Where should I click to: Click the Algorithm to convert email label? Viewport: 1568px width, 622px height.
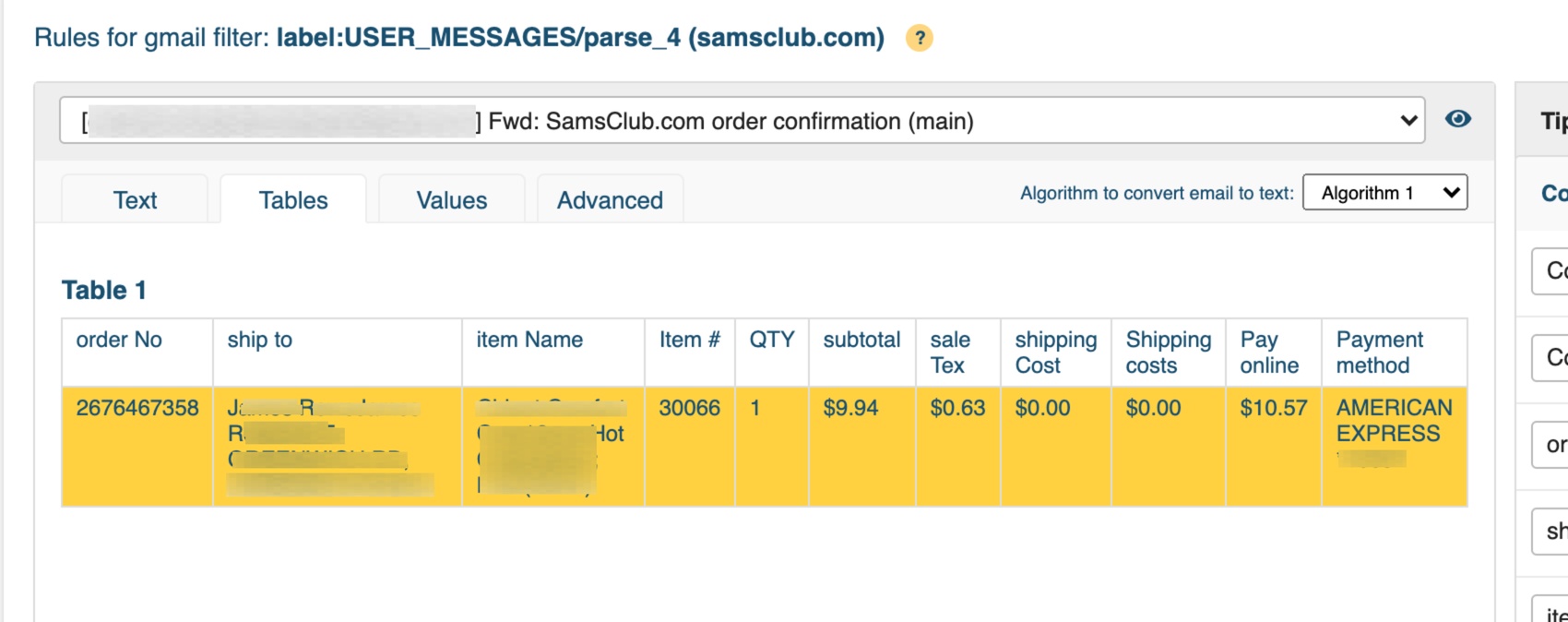(x=1157, y=193)
